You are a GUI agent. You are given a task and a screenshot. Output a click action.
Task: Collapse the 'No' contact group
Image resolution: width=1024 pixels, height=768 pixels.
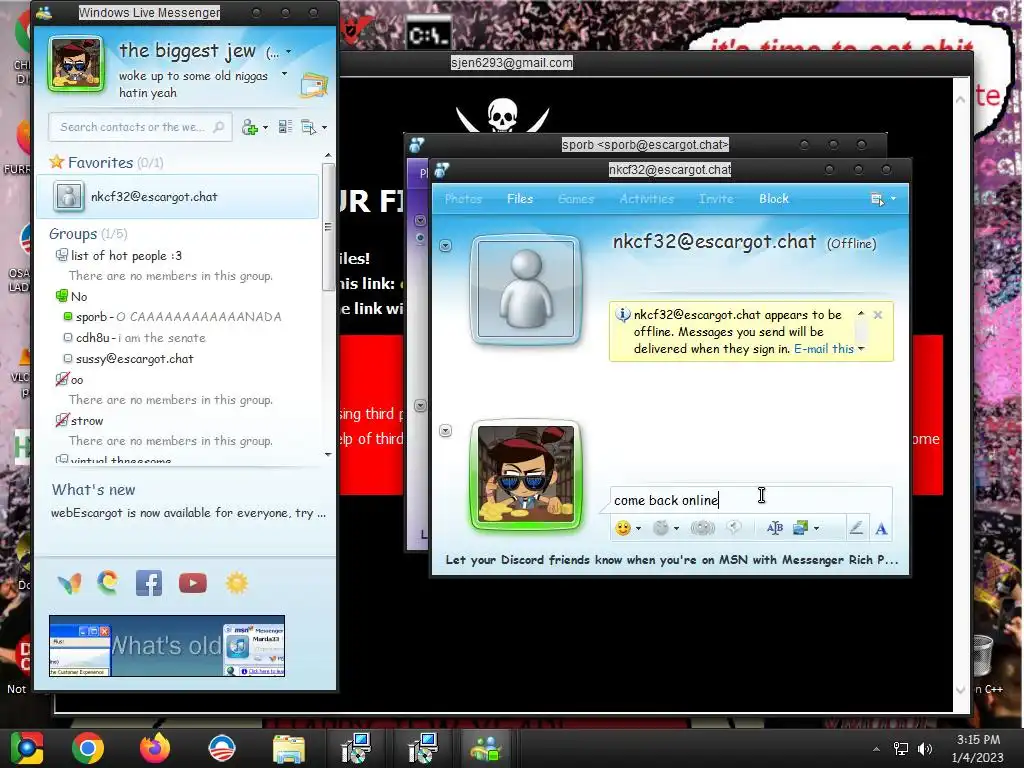coord(62,296)
